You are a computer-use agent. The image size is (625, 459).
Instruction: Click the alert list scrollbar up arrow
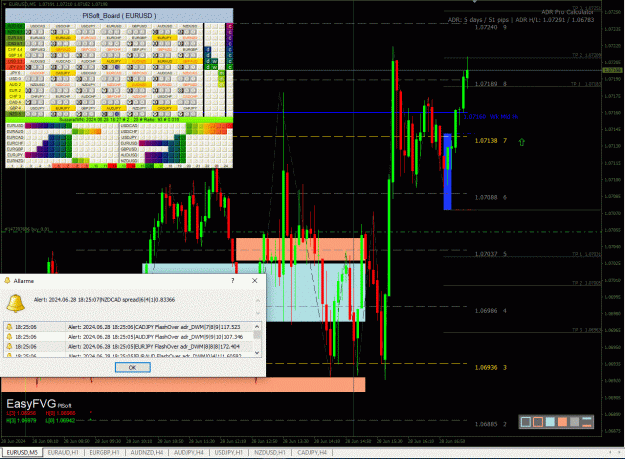257,326
